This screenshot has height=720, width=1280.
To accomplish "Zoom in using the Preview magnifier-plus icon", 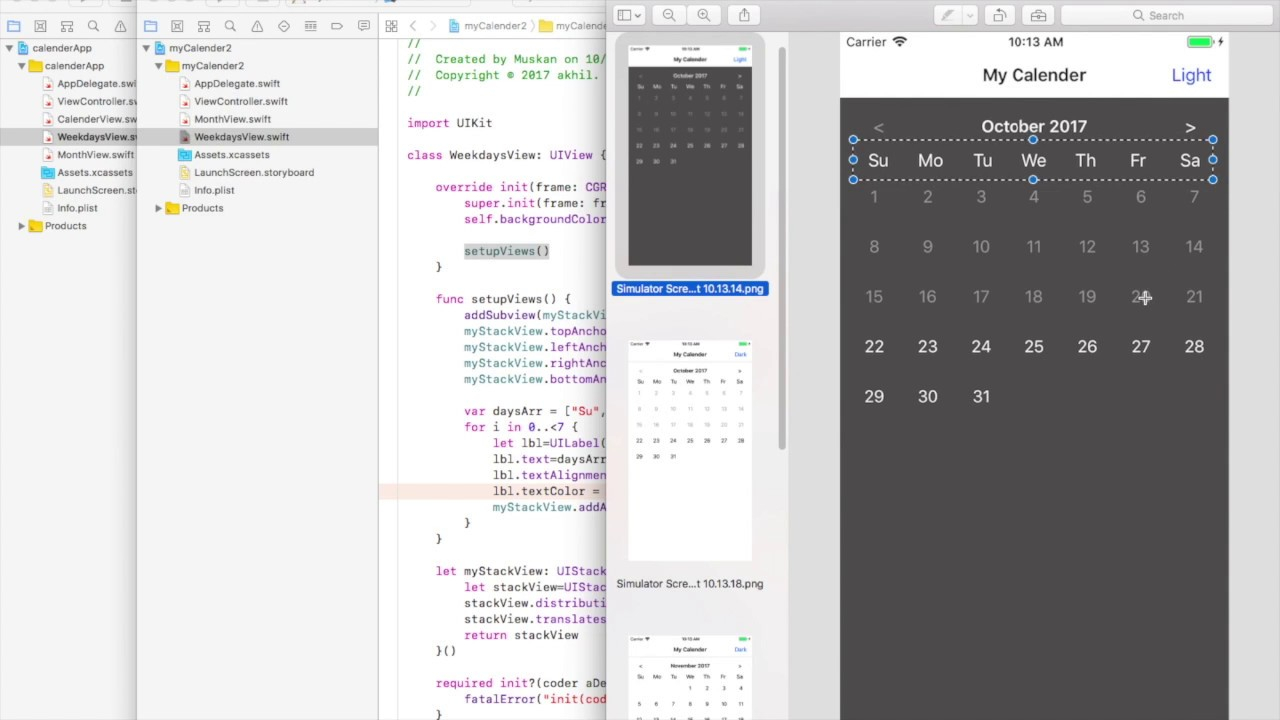I will tap(704, 15).
